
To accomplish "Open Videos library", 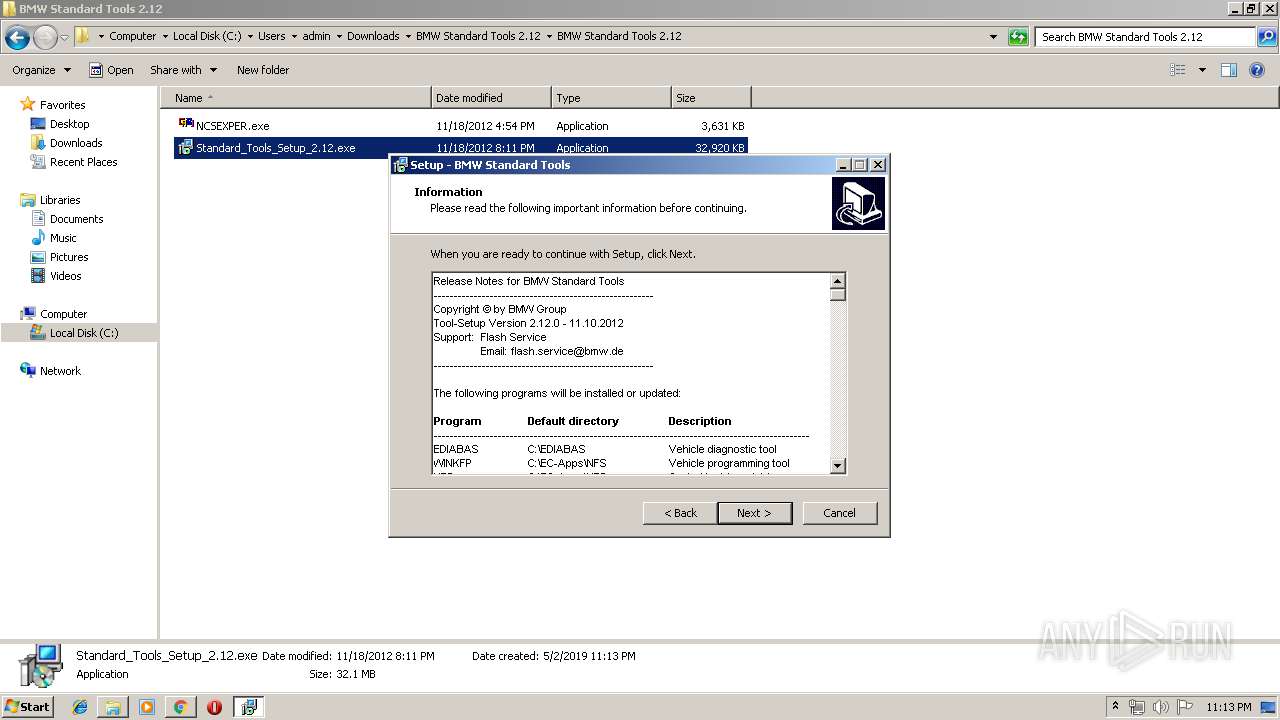I will (x=65, y=276).
